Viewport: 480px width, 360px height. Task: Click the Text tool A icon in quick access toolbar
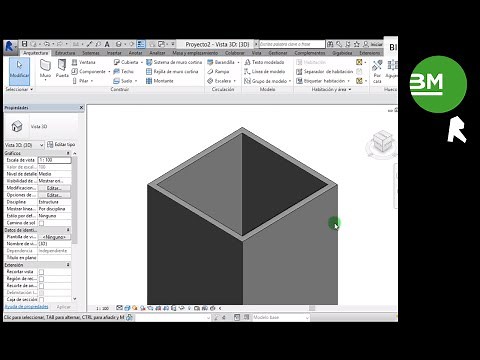click(107, 44)
